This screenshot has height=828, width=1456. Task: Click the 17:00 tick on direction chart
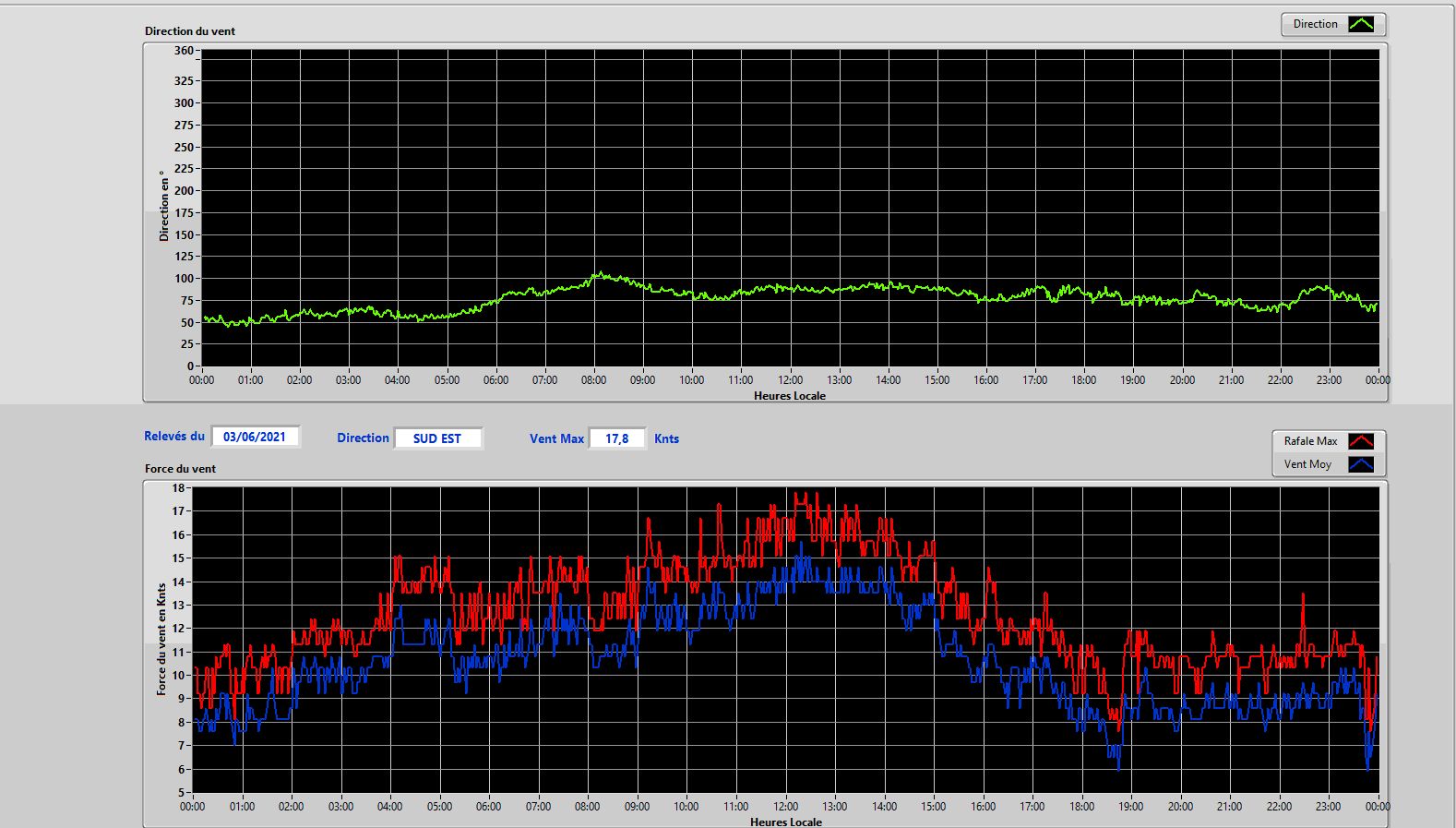(x=1034, y=379)
